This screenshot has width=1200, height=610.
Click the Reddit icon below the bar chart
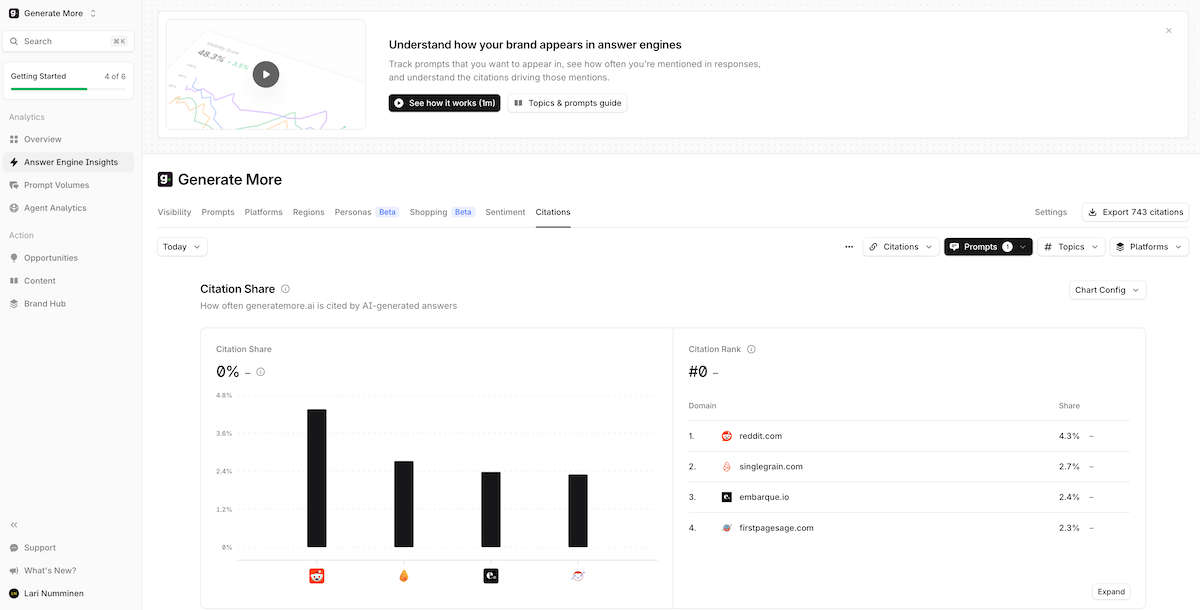[317, 575]
